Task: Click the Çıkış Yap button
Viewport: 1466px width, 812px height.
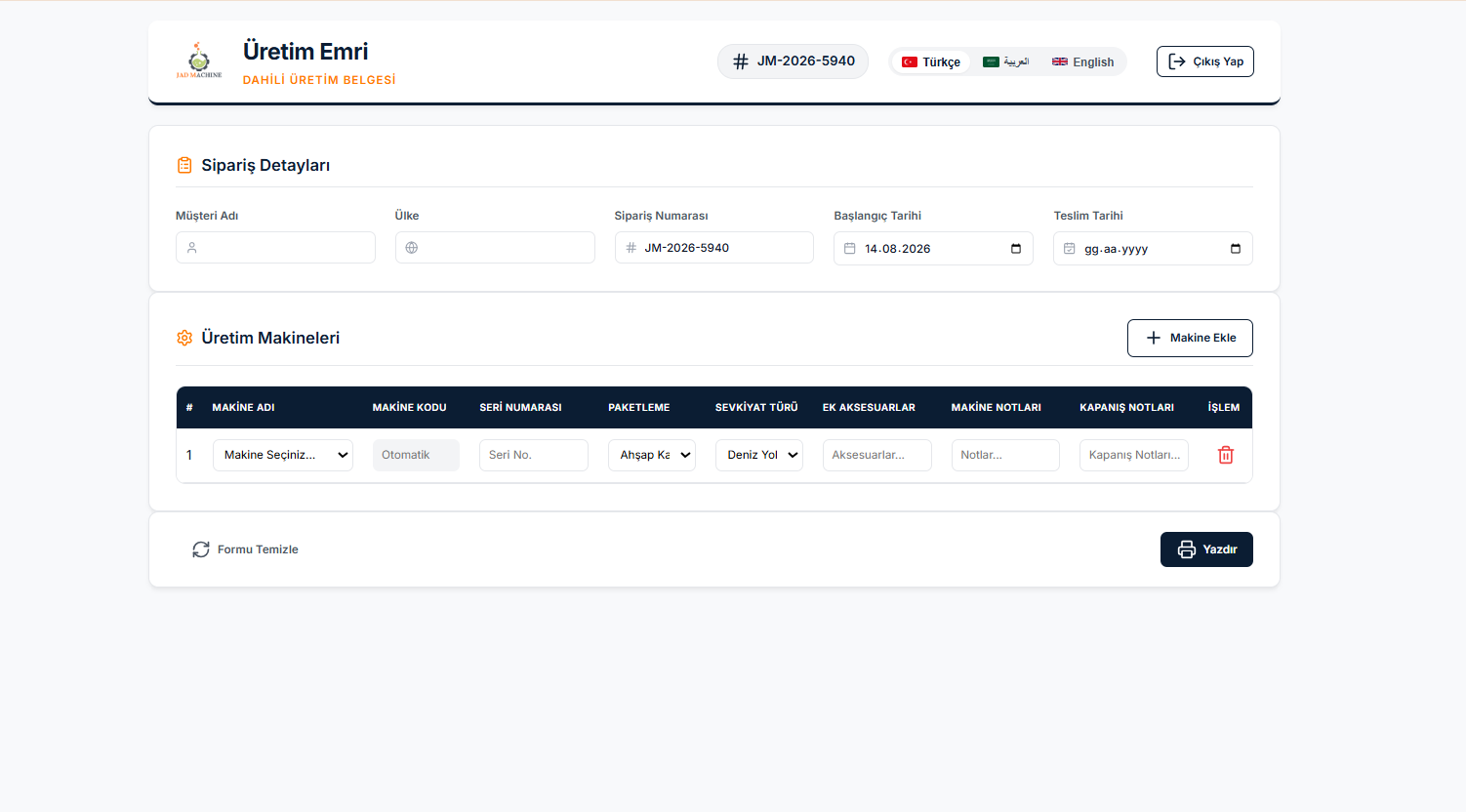Action: tap(1205, 61)
